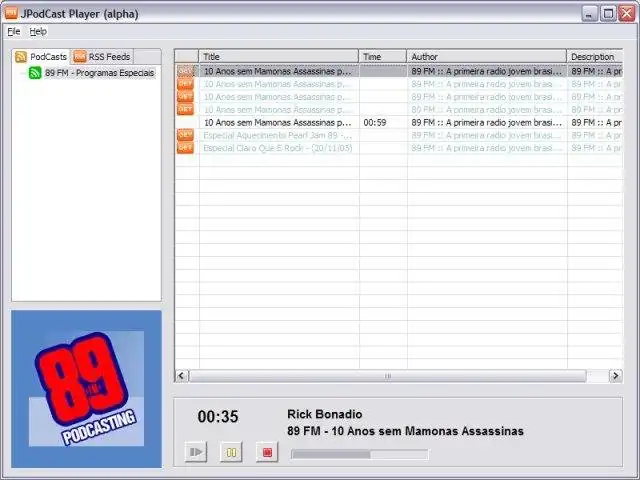Click the horizontal scrollbar thumb
Viewport: 640px width, 480px height.
coord(387,376)
